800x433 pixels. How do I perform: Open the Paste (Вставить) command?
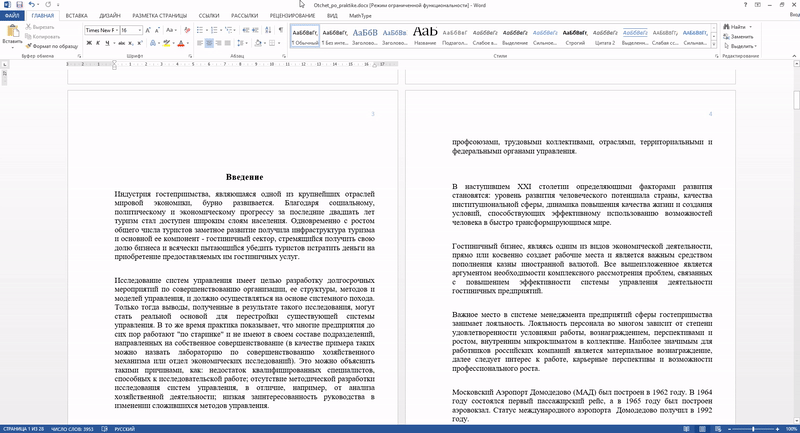point(12,36)
